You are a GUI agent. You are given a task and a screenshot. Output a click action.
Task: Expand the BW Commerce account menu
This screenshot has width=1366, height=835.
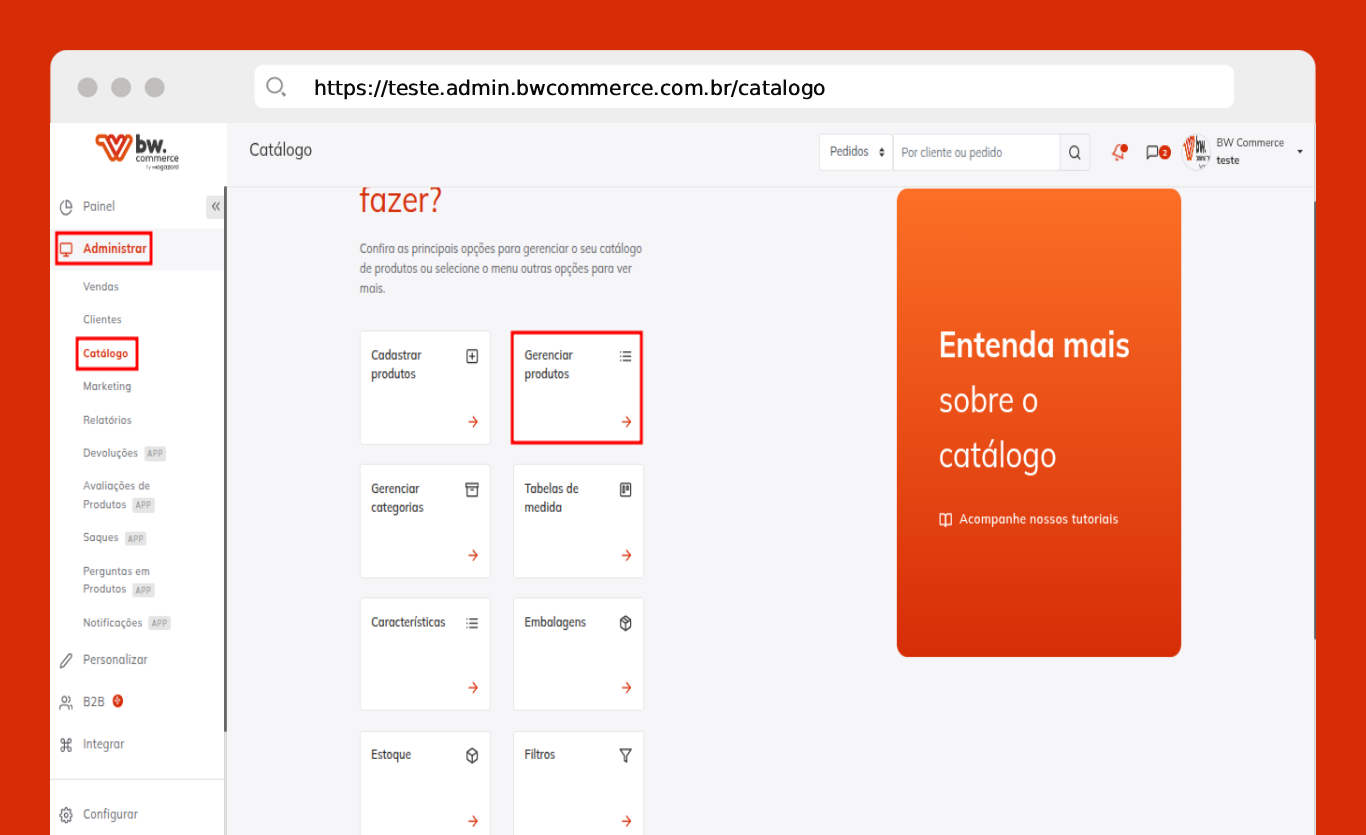tap(1299, 152)
